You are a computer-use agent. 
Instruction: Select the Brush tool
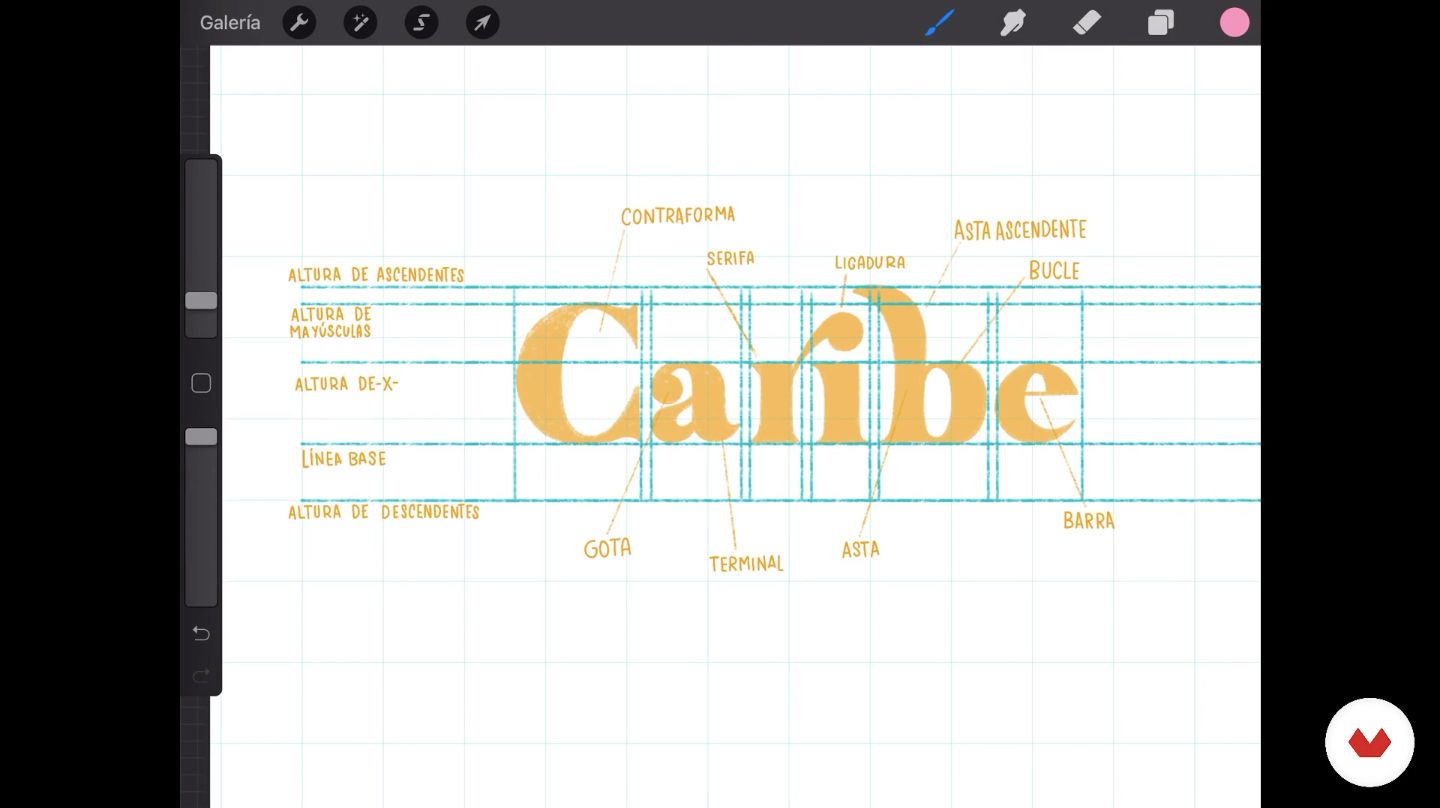(939, 23)
